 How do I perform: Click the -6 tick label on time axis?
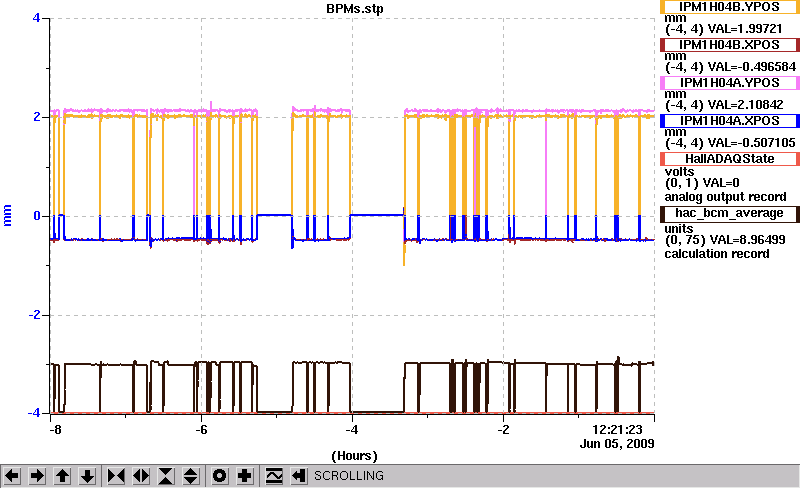[201, 430]
